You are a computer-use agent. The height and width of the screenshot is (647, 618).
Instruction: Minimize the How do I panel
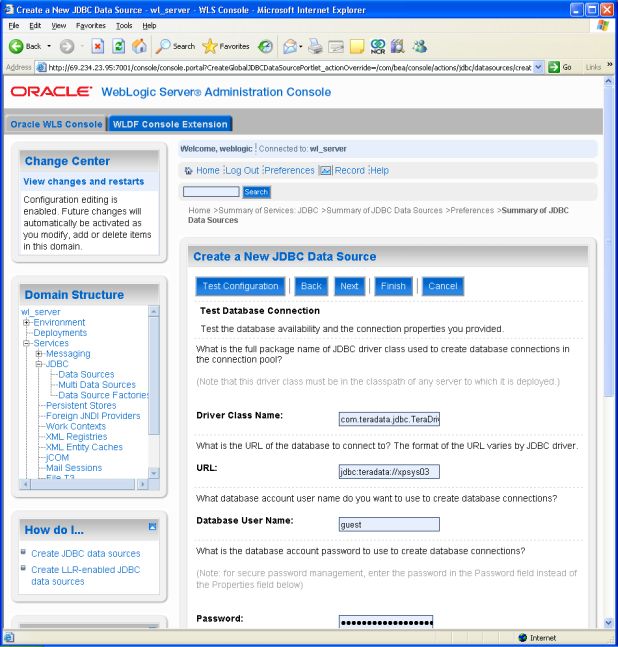click(152, 526)
